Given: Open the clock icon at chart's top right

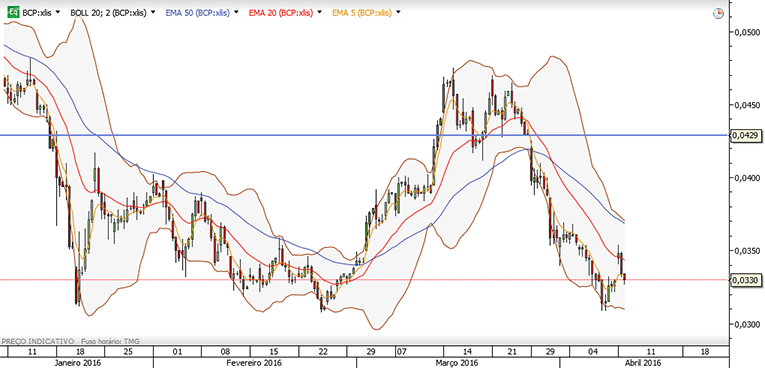Looking at the screenshot, I should pos(718,13).
